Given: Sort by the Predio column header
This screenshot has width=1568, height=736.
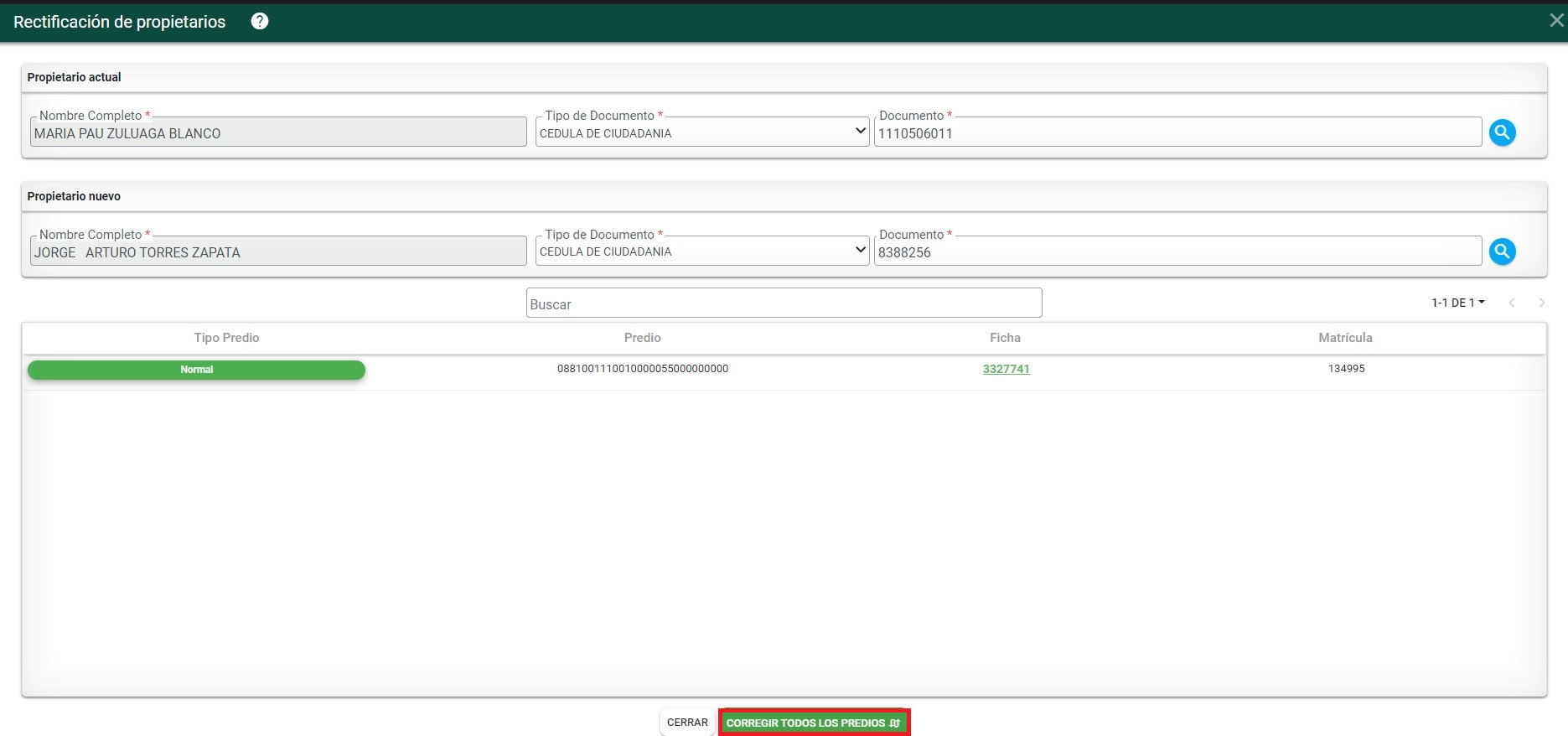Looking at the screenshot, I should 642,338.
